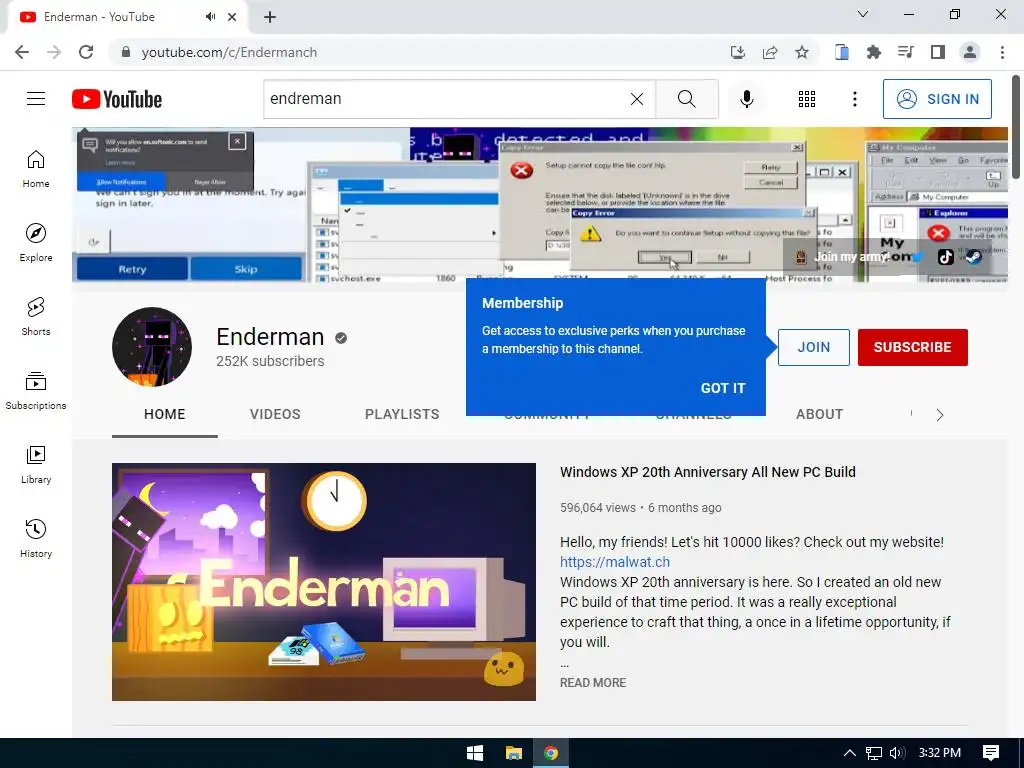1024x768 pixels.
Task: Open the YouTube guide hamburger menu
Action: [36, 99]
